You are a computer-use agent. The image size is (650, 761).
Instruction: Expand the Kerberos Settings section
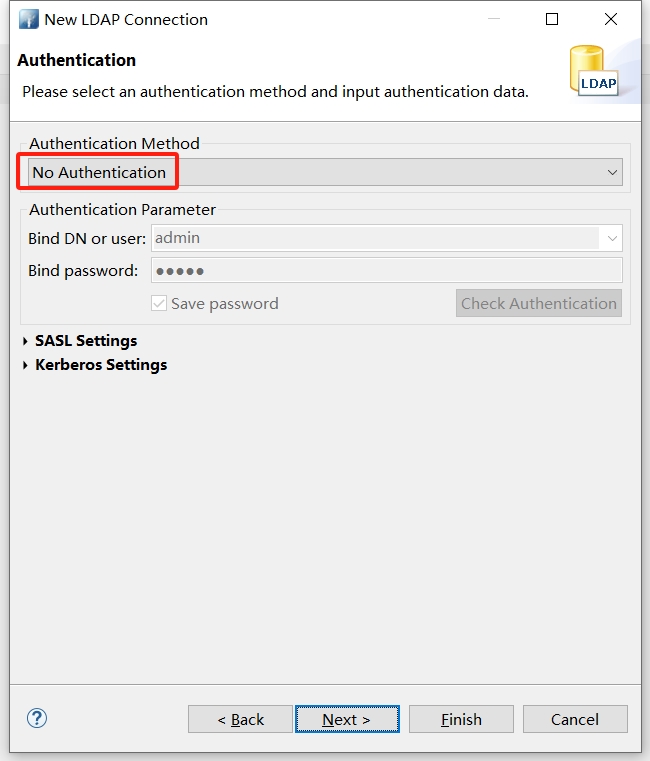point(26,365)
